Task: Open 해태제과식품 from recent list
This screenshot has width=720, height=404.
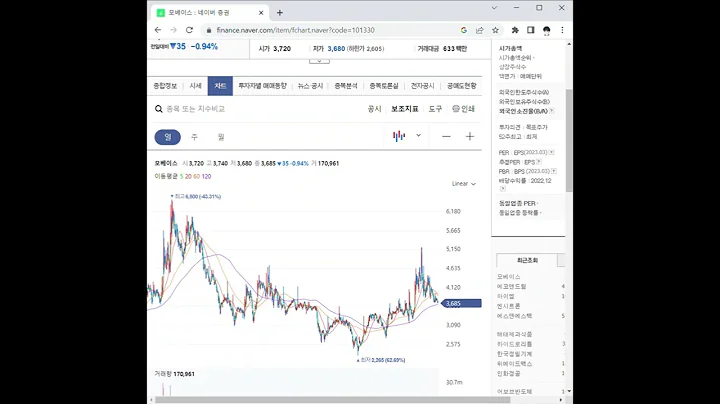Action: point(514,334)
